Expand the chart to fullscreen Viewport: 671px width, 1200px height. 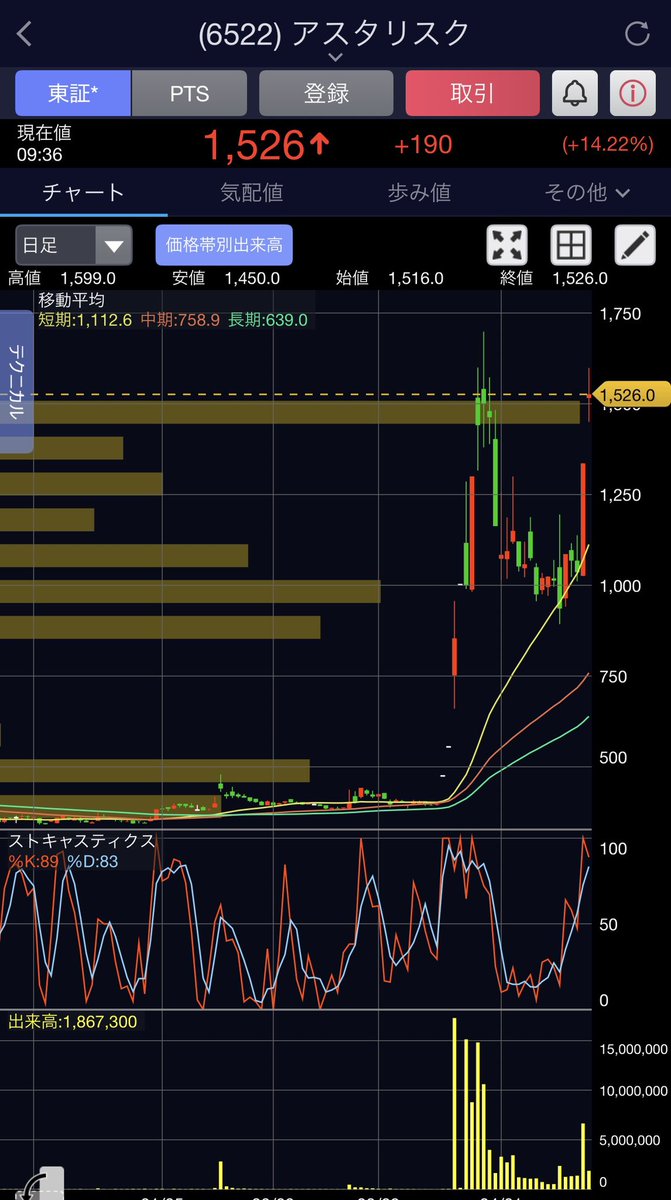(x=507, y=245)
